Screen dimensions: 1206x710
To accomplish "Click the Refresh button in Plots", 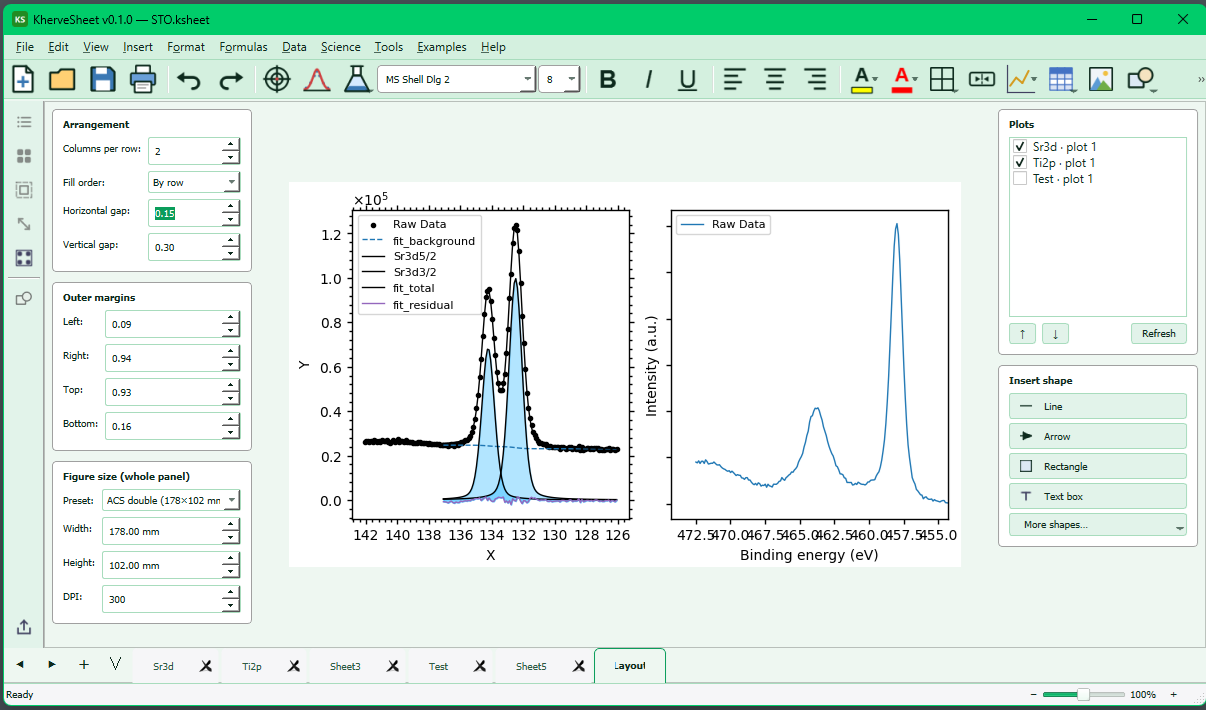I will (x=1159, y=333).
